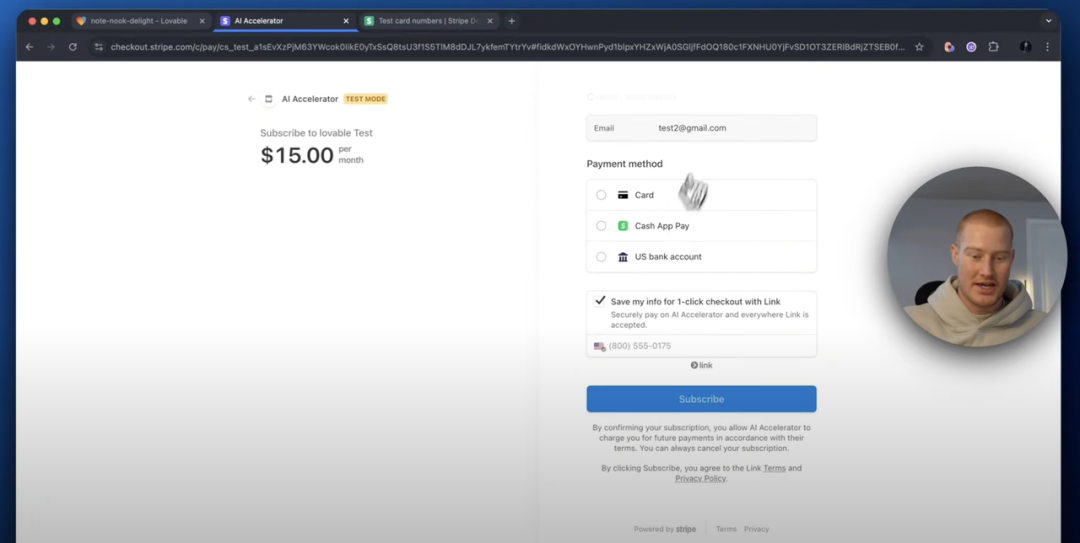Click the blue Subscribe button

701,399
